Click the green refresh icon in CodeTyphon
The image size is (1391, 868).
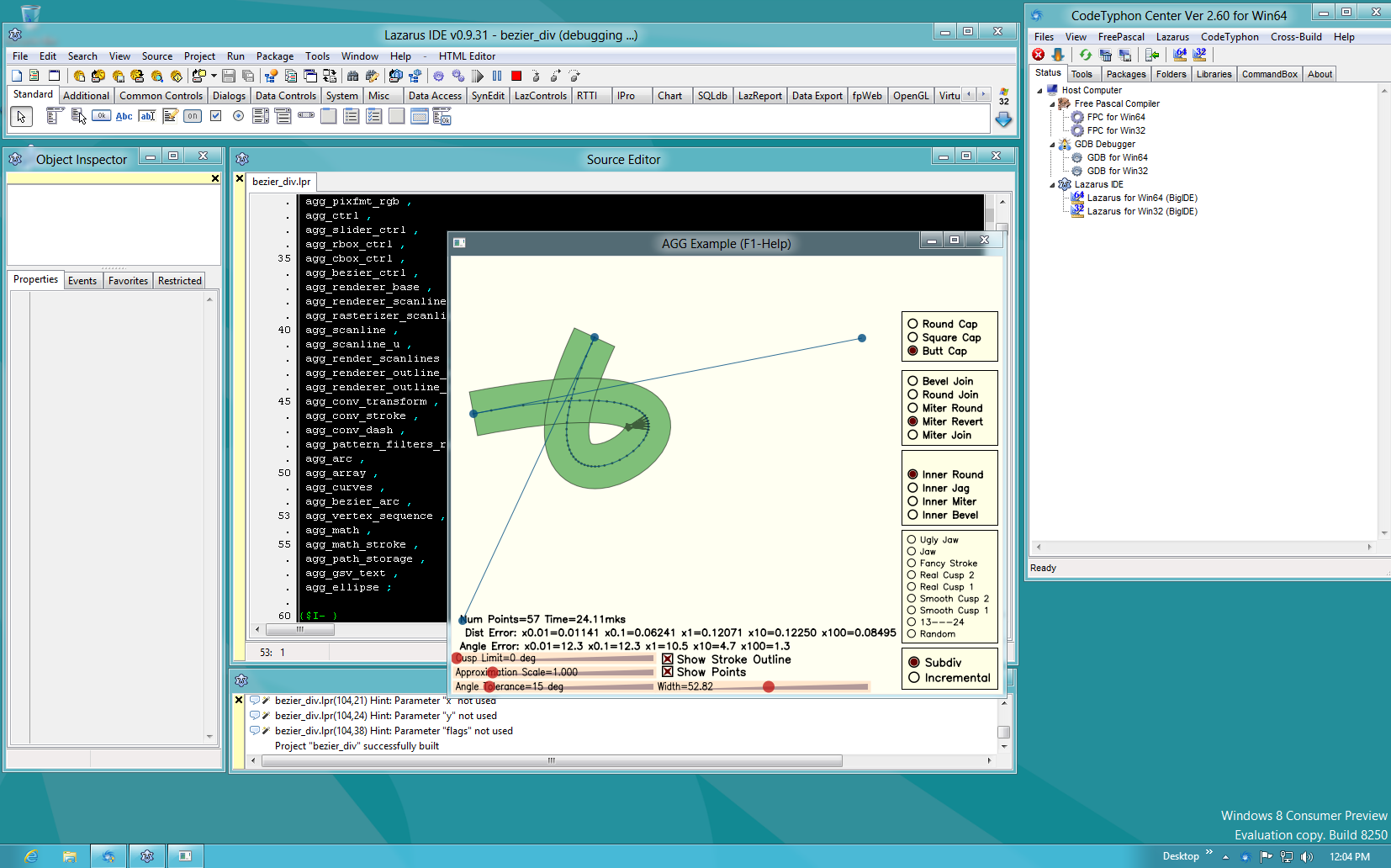tap(1086, 55)
